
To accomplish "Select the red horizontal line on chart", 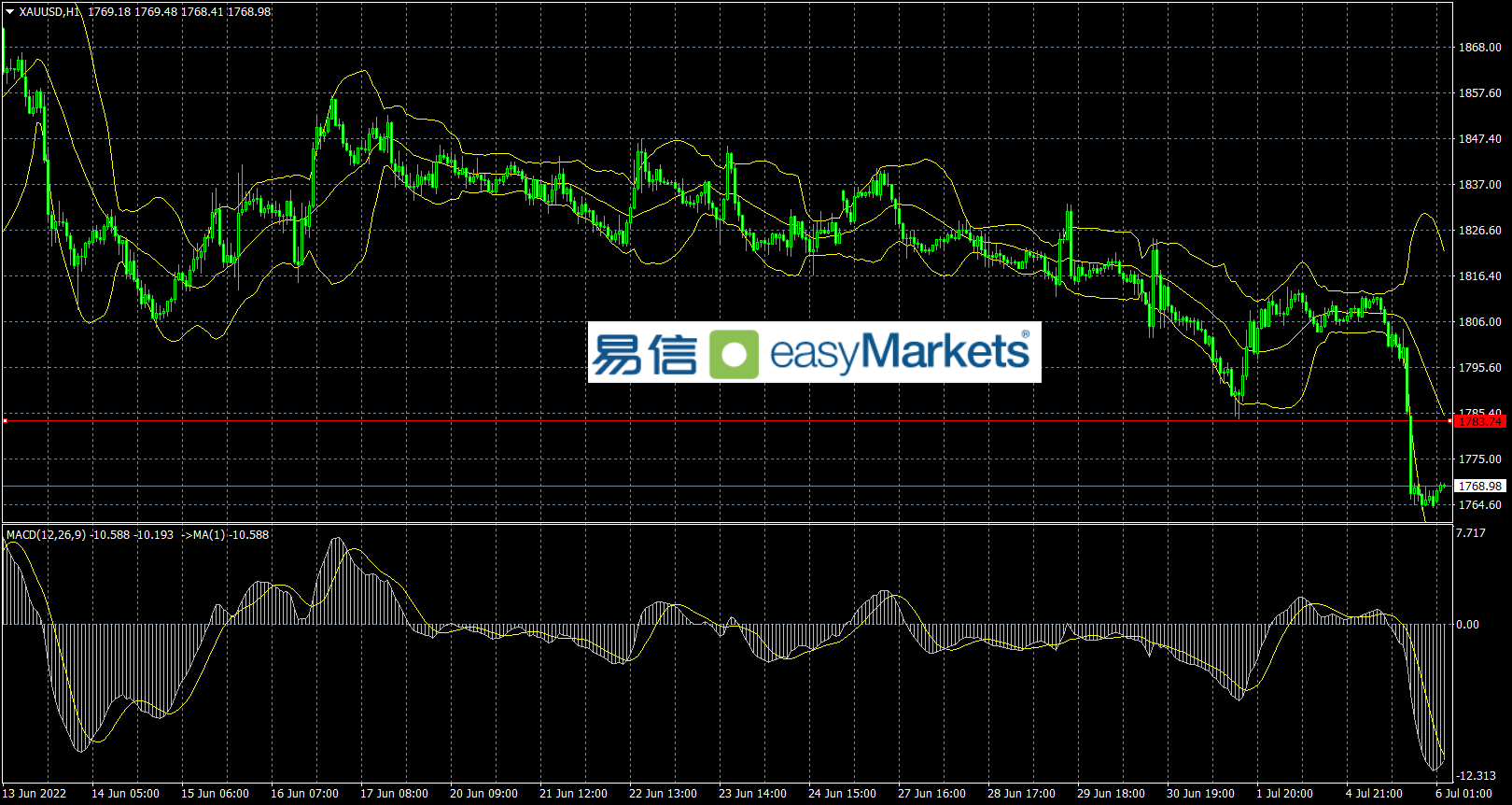I will 726,421.
